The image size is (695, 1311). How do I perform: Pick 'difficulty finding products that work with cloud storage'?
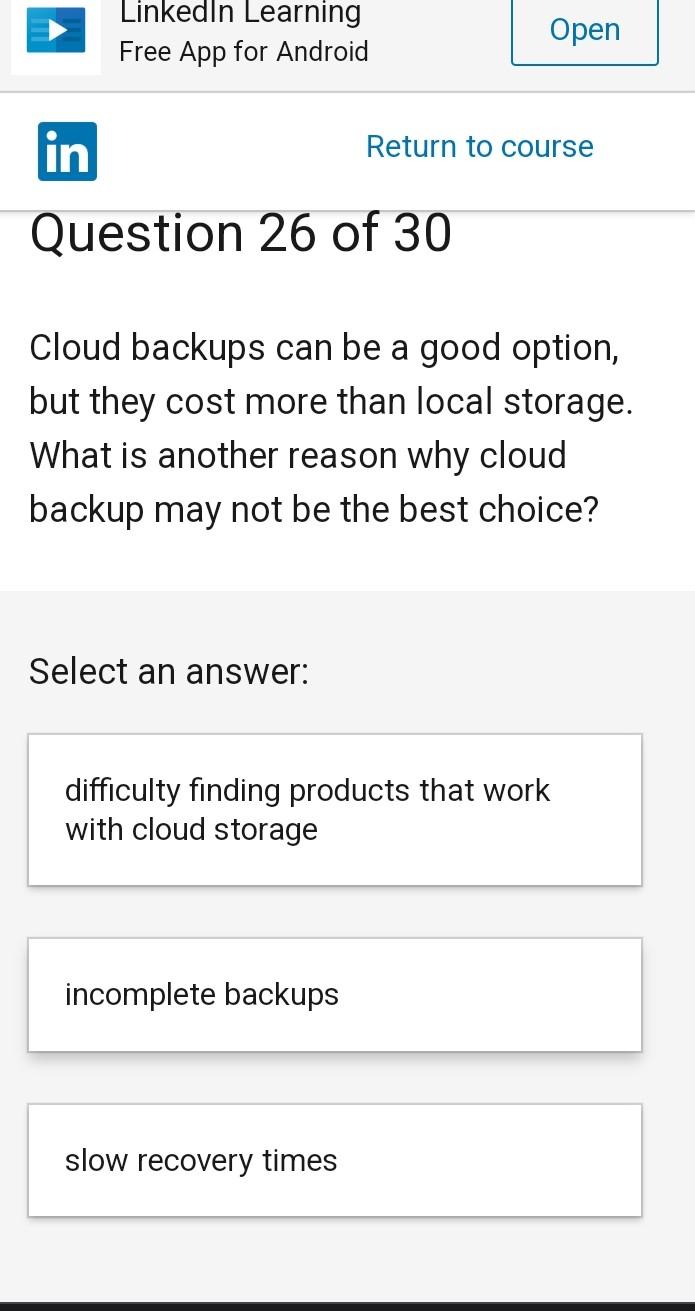click(x=334, y=809)
